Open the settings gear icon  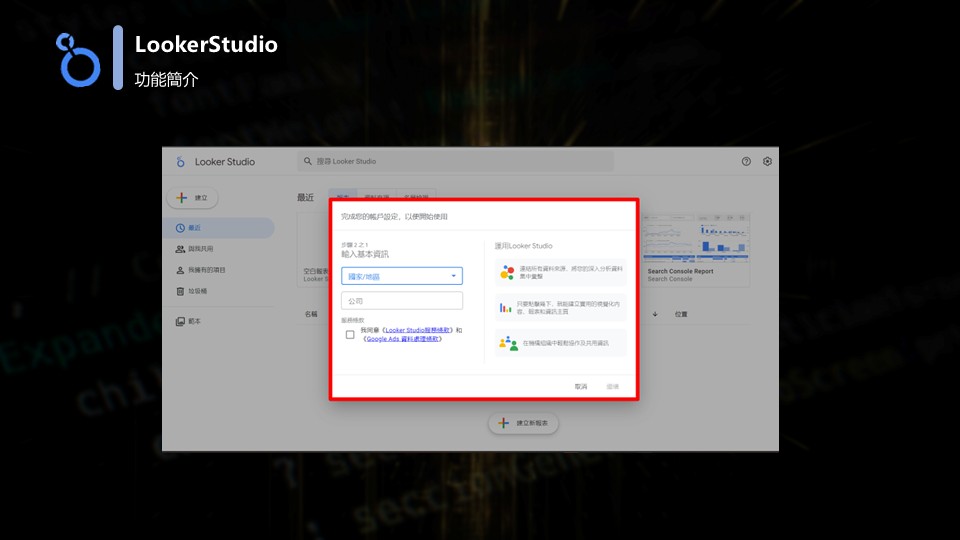768,161
